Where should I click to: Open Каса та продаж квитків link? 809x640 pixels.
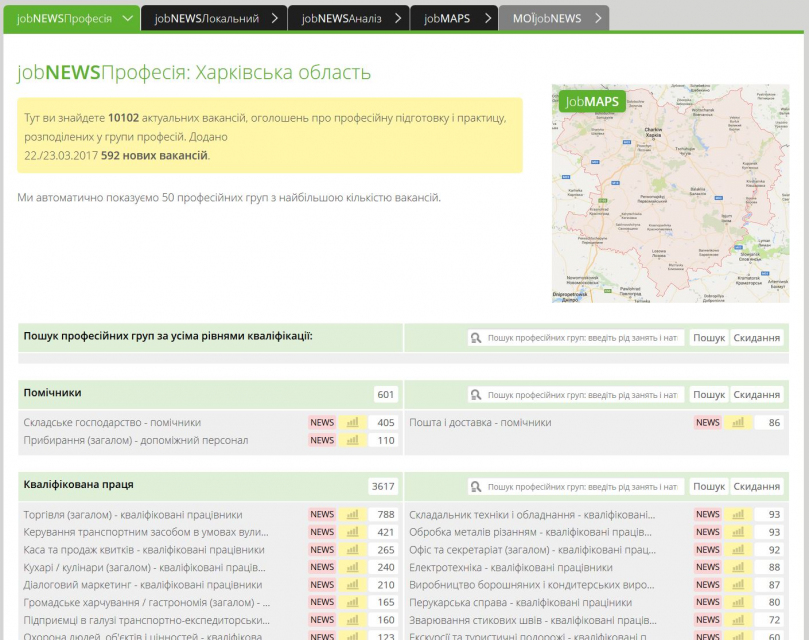(x=144, y=550)
